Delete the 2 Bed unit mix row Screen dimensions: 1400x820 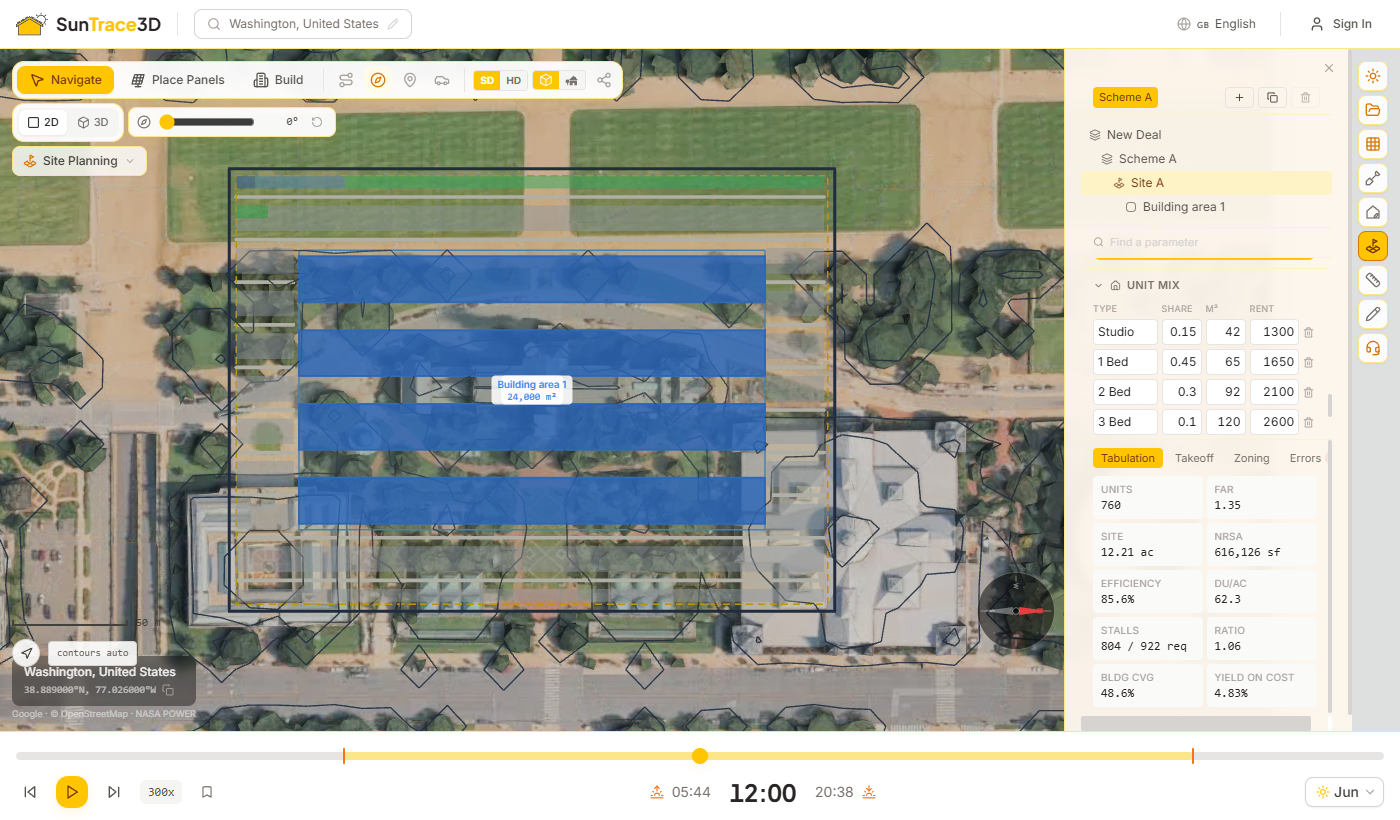(1308, 392)
